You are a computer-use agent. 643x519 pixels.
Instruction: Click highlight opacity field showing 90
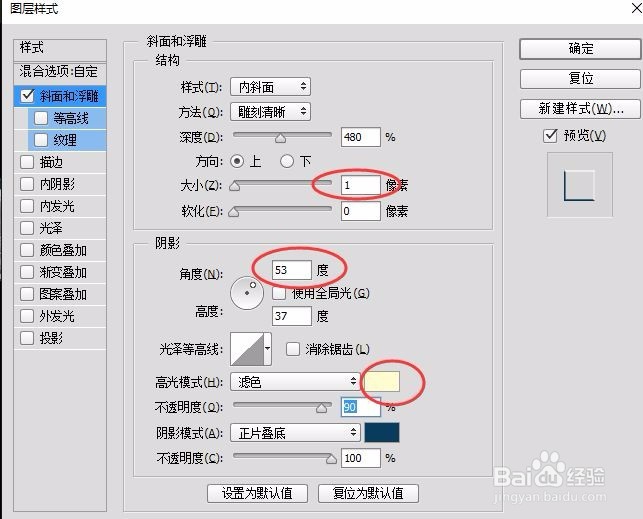pyautogui.click(x=360, y=407)
